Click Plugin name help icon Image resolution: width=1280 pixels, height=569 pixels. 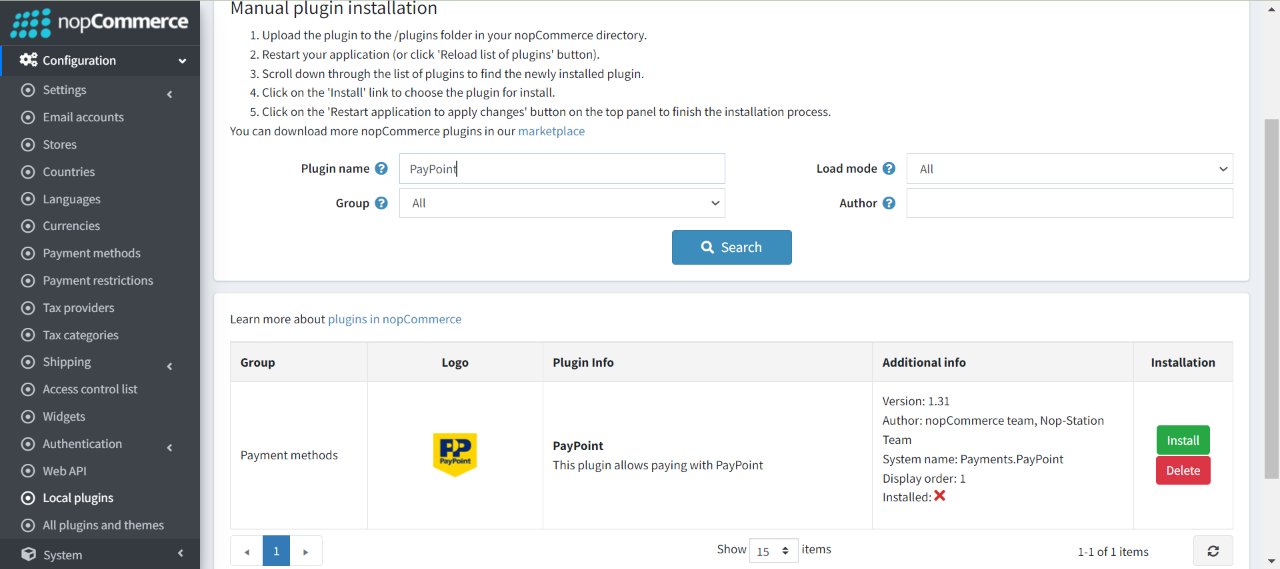[381, 169]
